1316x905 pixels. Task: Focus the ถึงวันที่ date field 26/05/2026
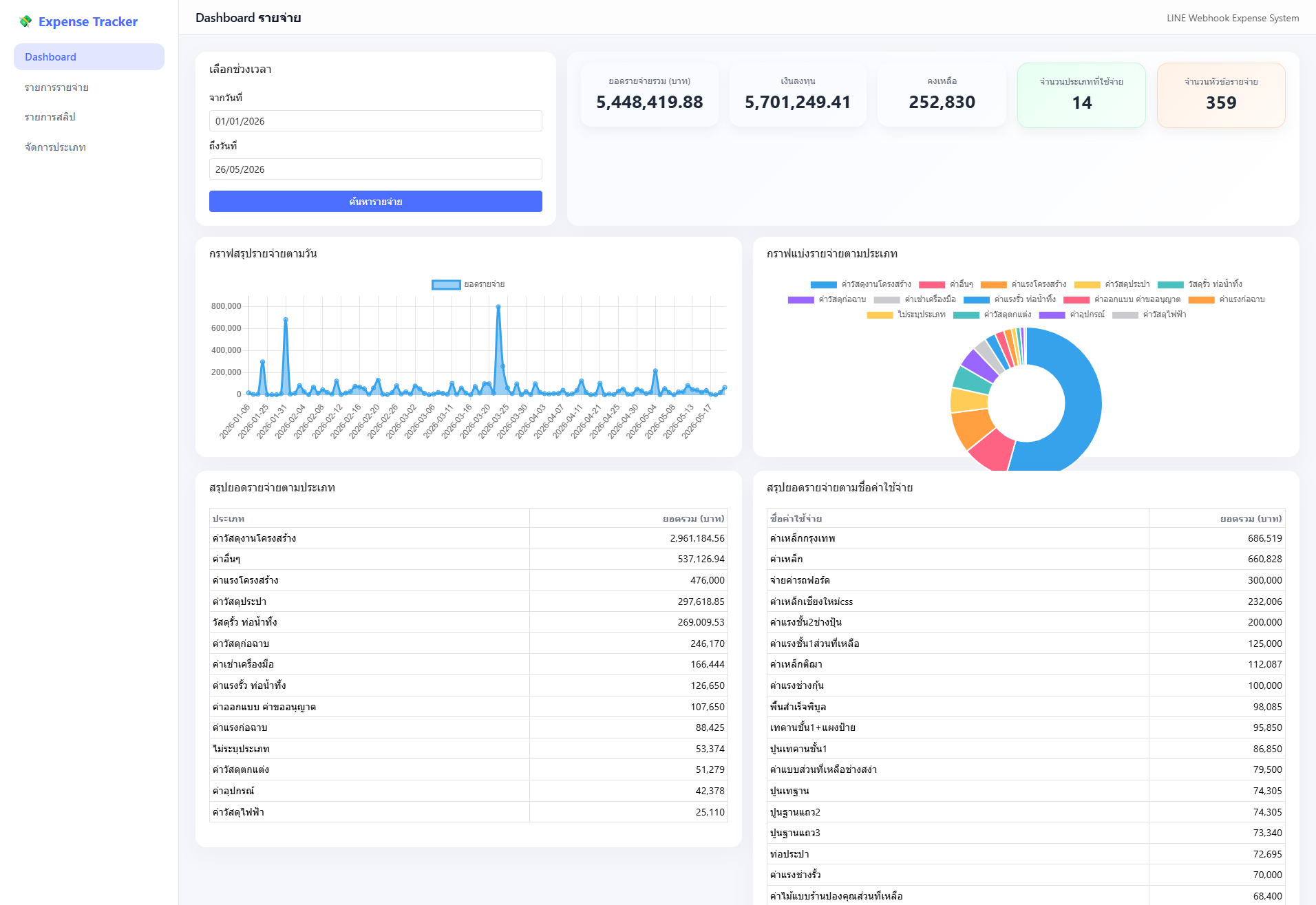[x=375, y=169]
